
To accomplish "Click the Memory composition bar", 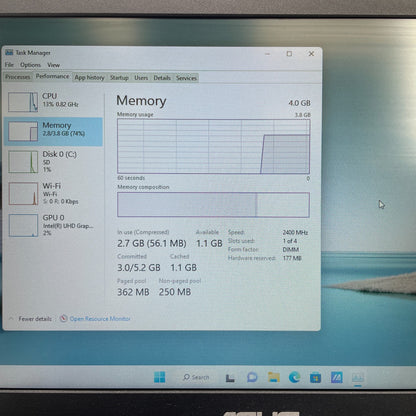I will click(213, 205).
